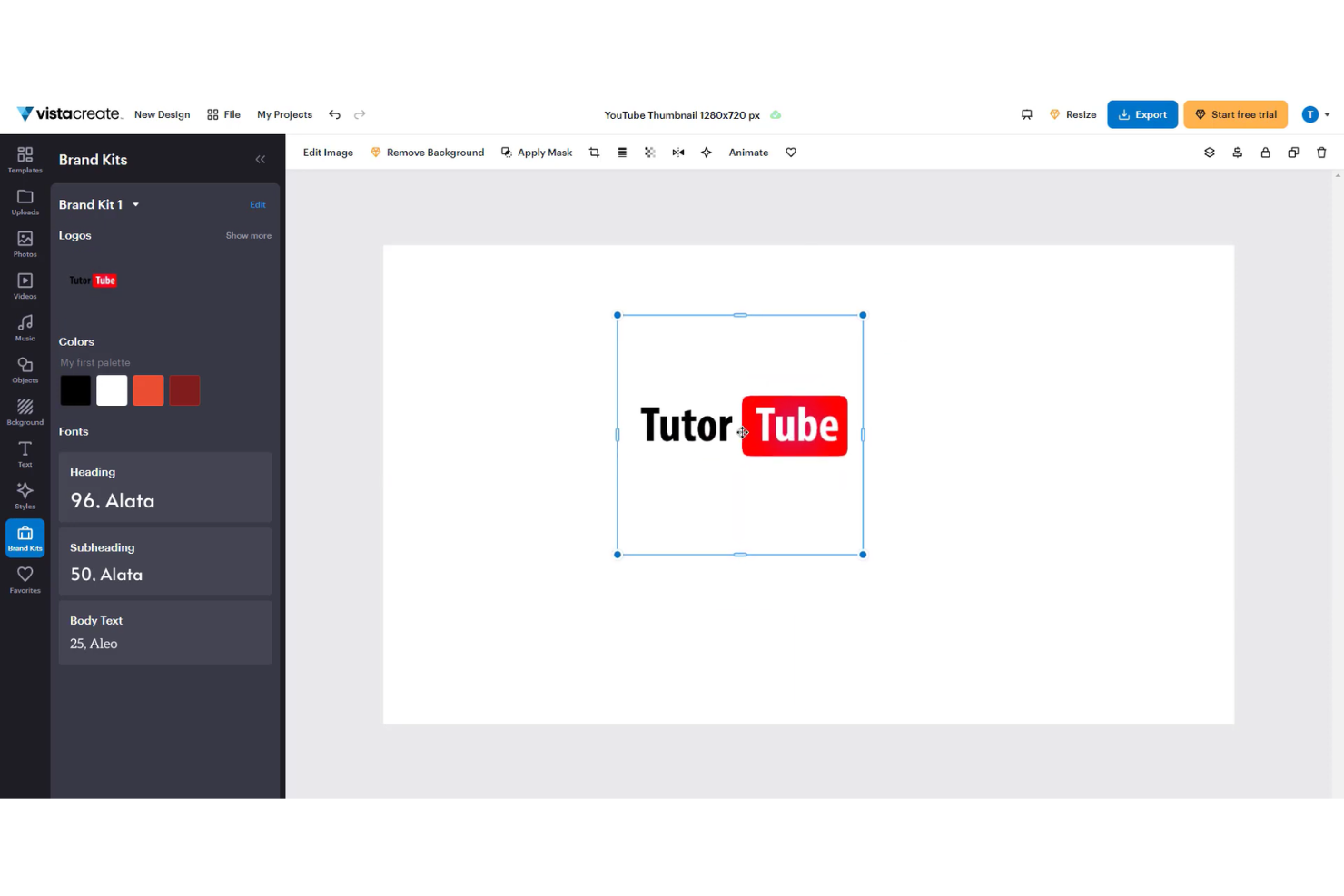Viewport: 1344px width, 896px height.
Task: Click Remove Background
Action: pos(427,153)
